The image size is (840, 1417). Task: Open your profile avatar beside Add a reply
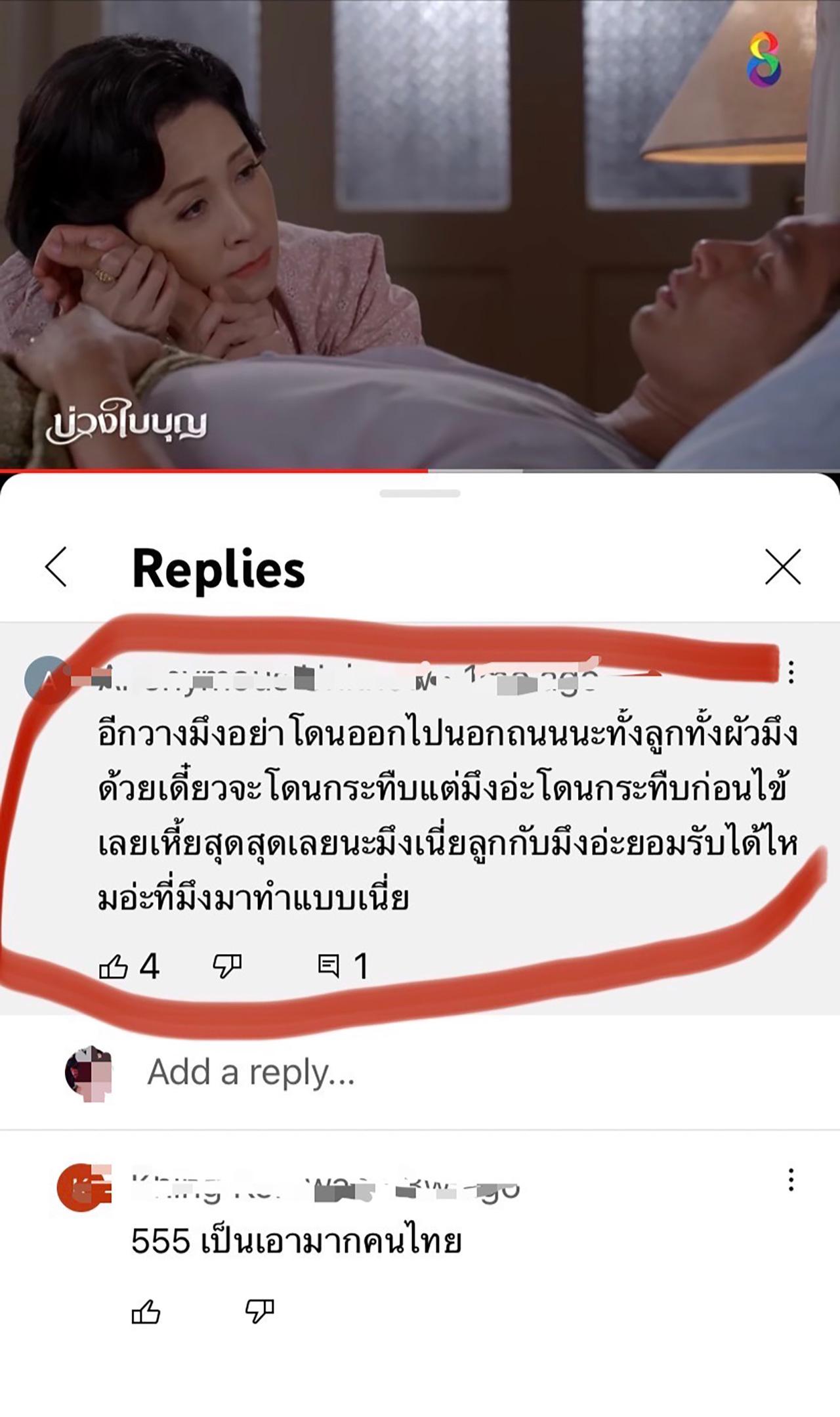pyautogui.click(x=89, y=1073)
